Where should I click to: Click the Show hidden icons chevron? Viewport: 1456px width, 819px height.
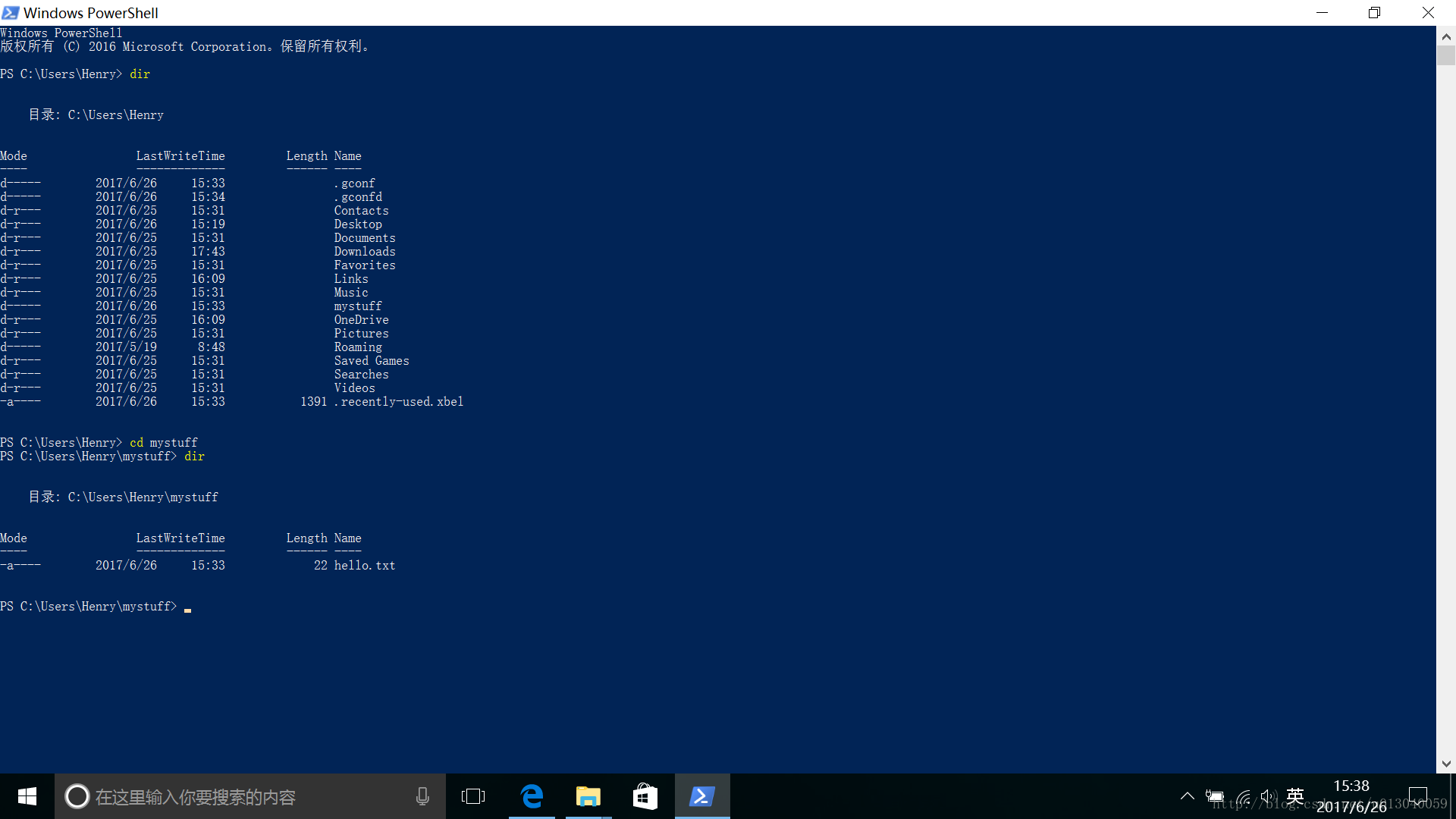pyautogui.click(x=1187, y=796)
